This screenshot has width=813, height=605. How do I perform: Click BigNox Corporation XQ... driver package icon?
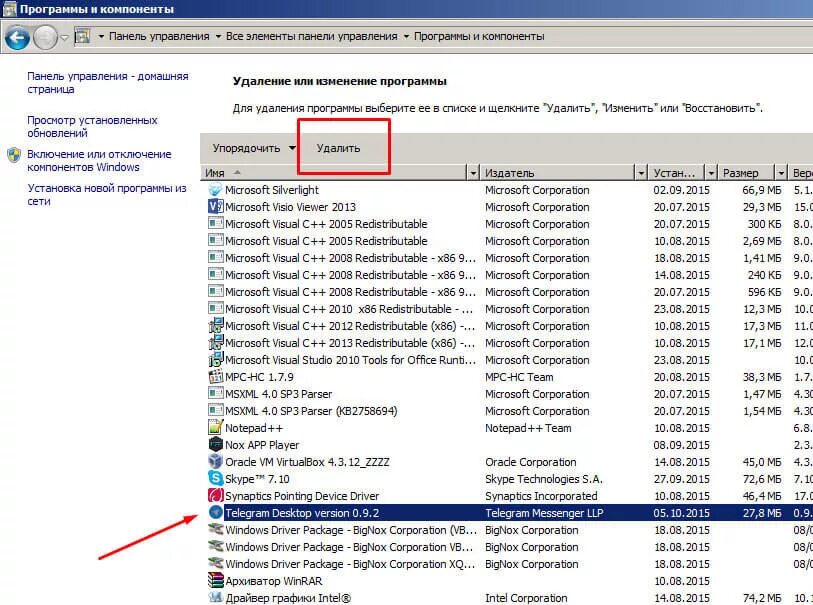pyautogui.click(x=215, y=564)
